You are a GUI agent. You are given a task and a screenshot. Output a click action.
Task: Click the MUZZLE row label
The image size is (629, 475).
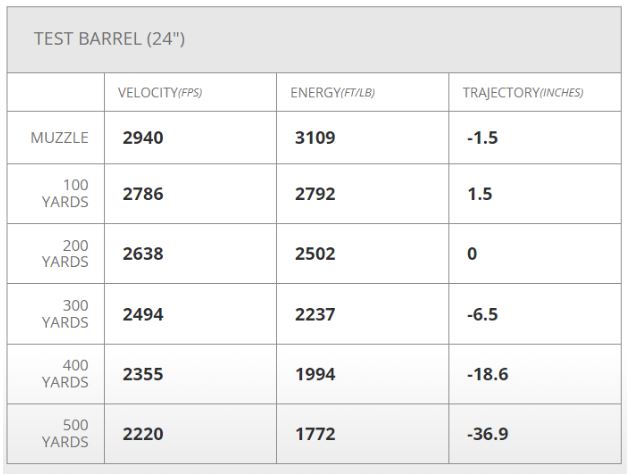pyautogui.click(x=59, y=138)
